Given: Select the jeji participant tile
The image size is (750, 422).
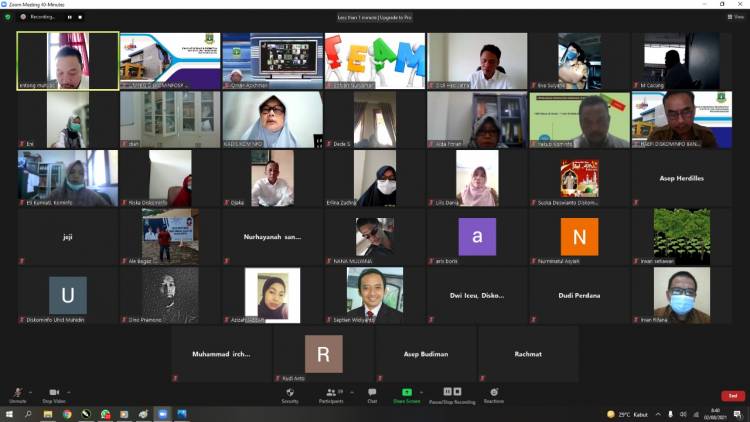Looking at the screenshot, I should [x=67, y=237].
